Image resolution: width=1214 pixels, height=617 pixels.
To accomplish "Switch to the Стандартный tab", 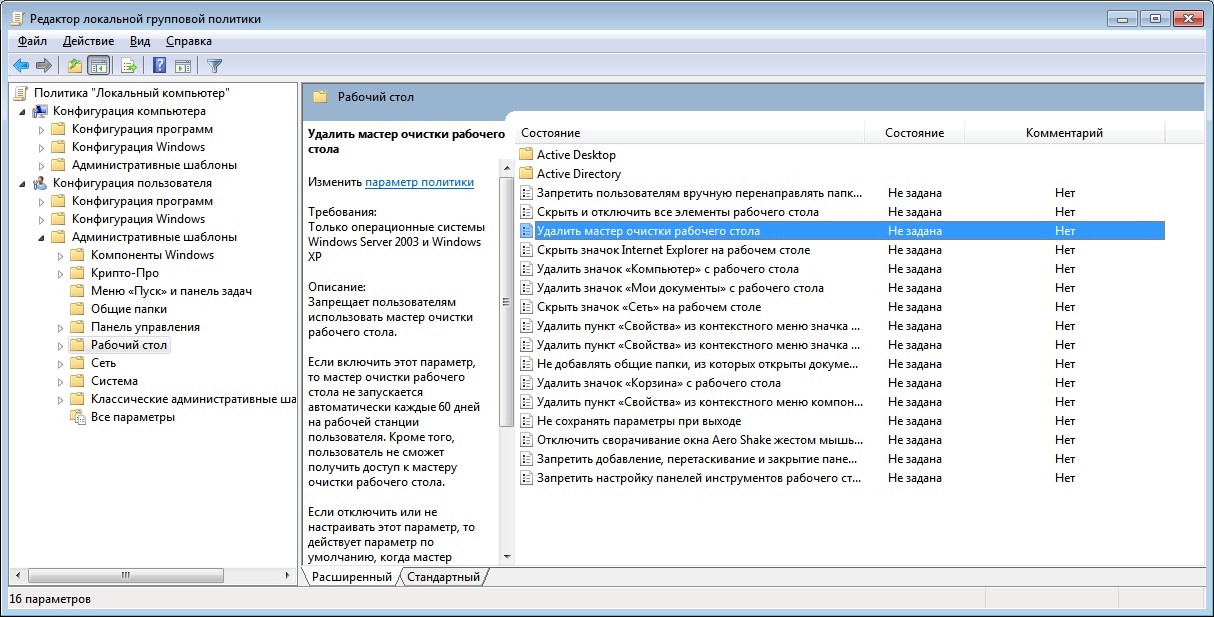I will click(x=443, y=577).
